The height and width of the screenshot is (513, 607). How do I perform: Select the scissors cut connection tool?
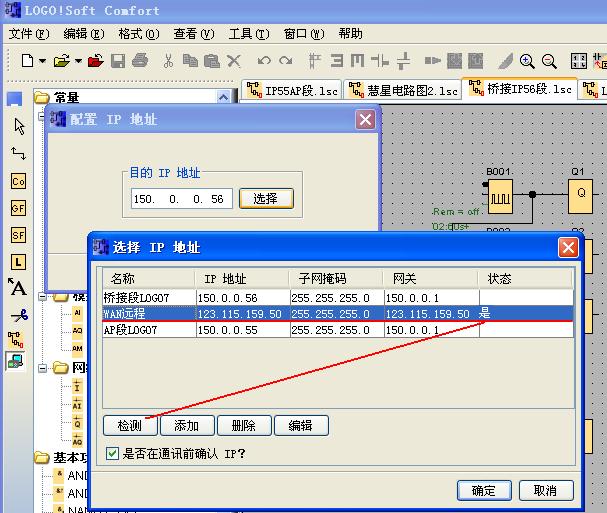19,316
